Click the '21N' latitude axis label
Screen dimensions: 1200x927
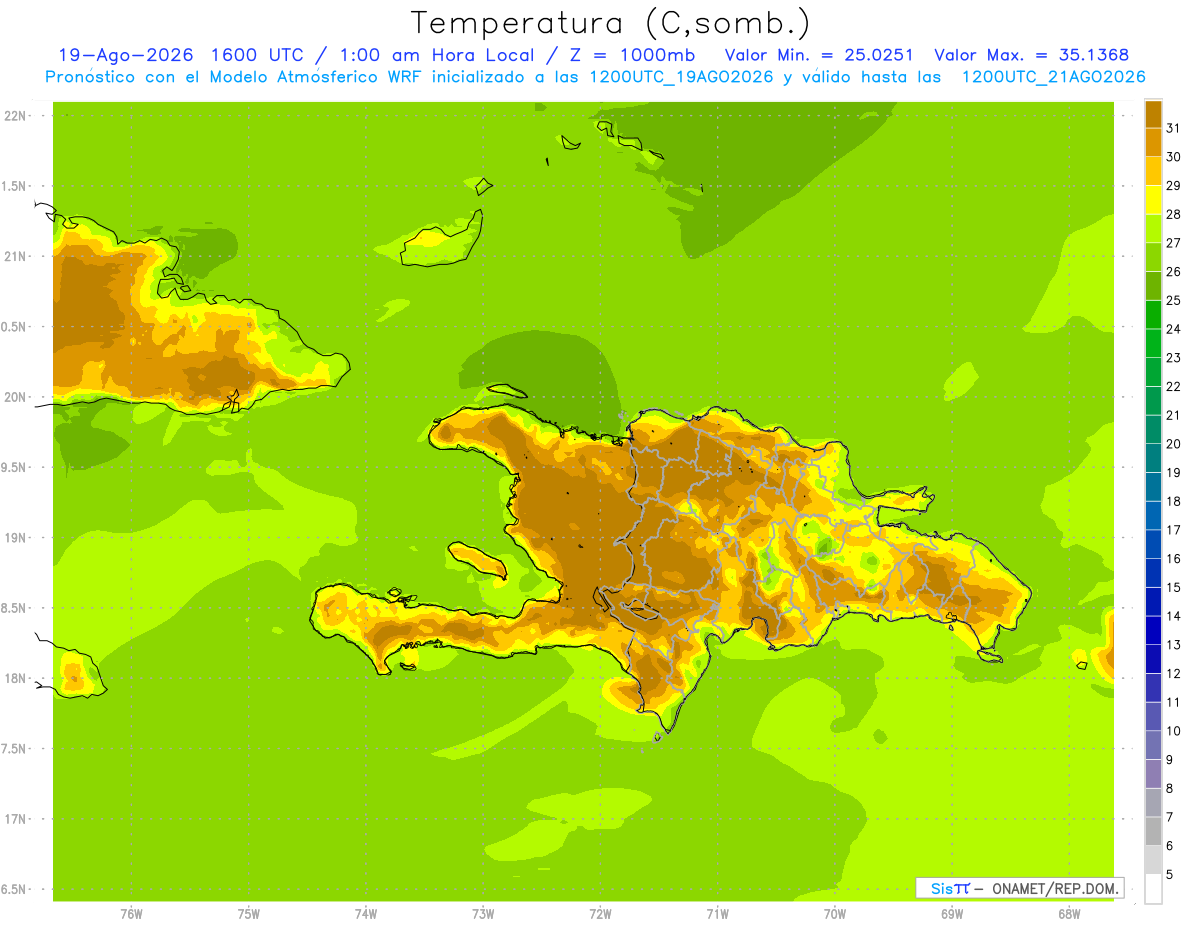click(x=15, y=257)
